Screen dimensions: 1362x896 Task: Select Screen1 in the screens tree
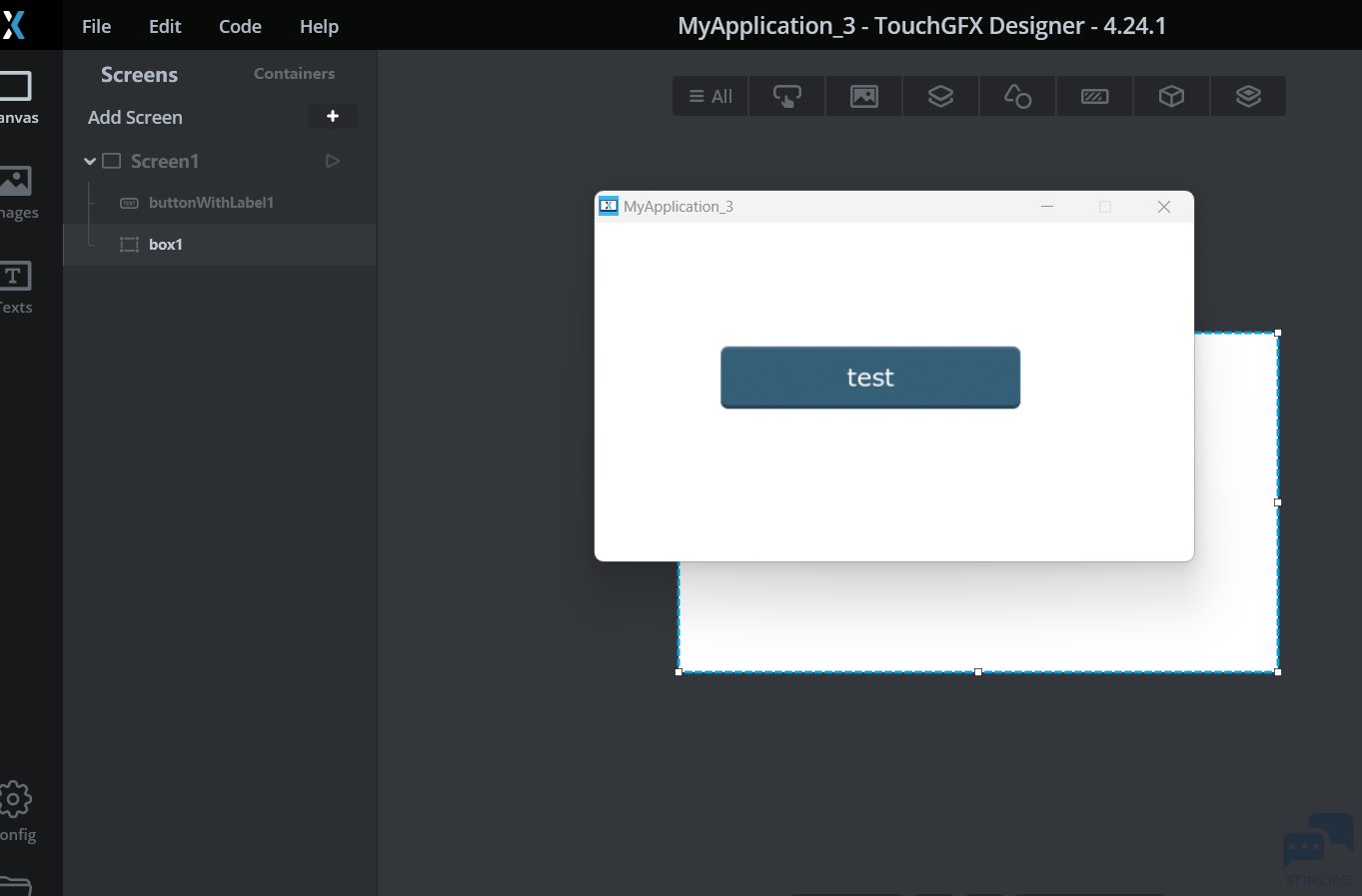165,161
